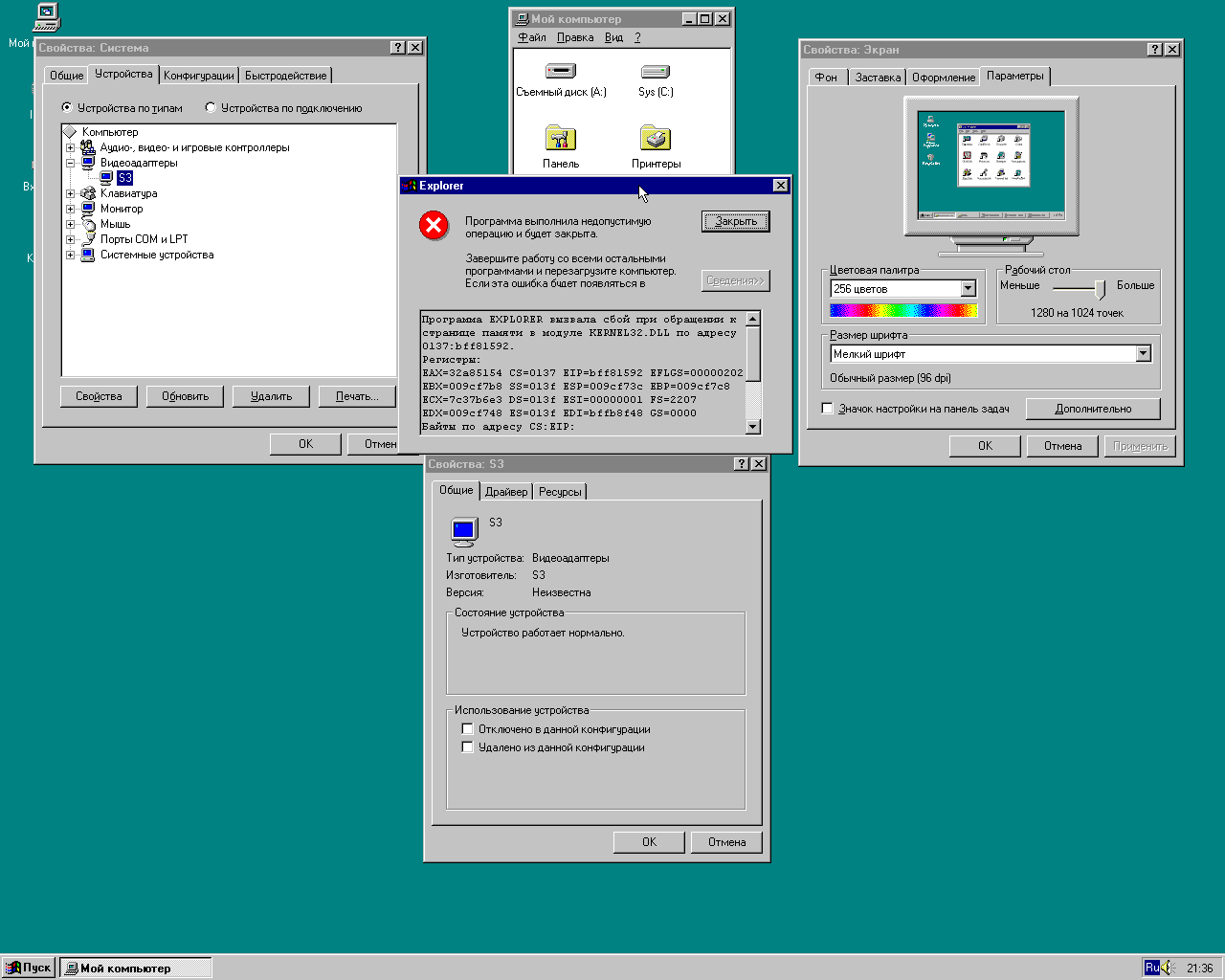Image resolution: width=1225 pixels, height=980 pixels.
Task: Click the Аудио-, видео- и игровые контроллеры icon
Action: (x=88, y=147)
